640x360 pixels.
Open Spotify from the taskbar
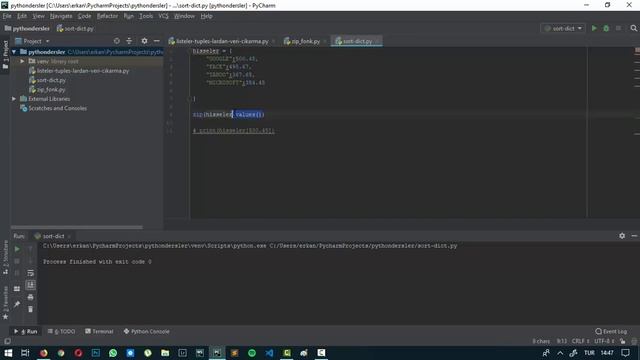(252, 353)
